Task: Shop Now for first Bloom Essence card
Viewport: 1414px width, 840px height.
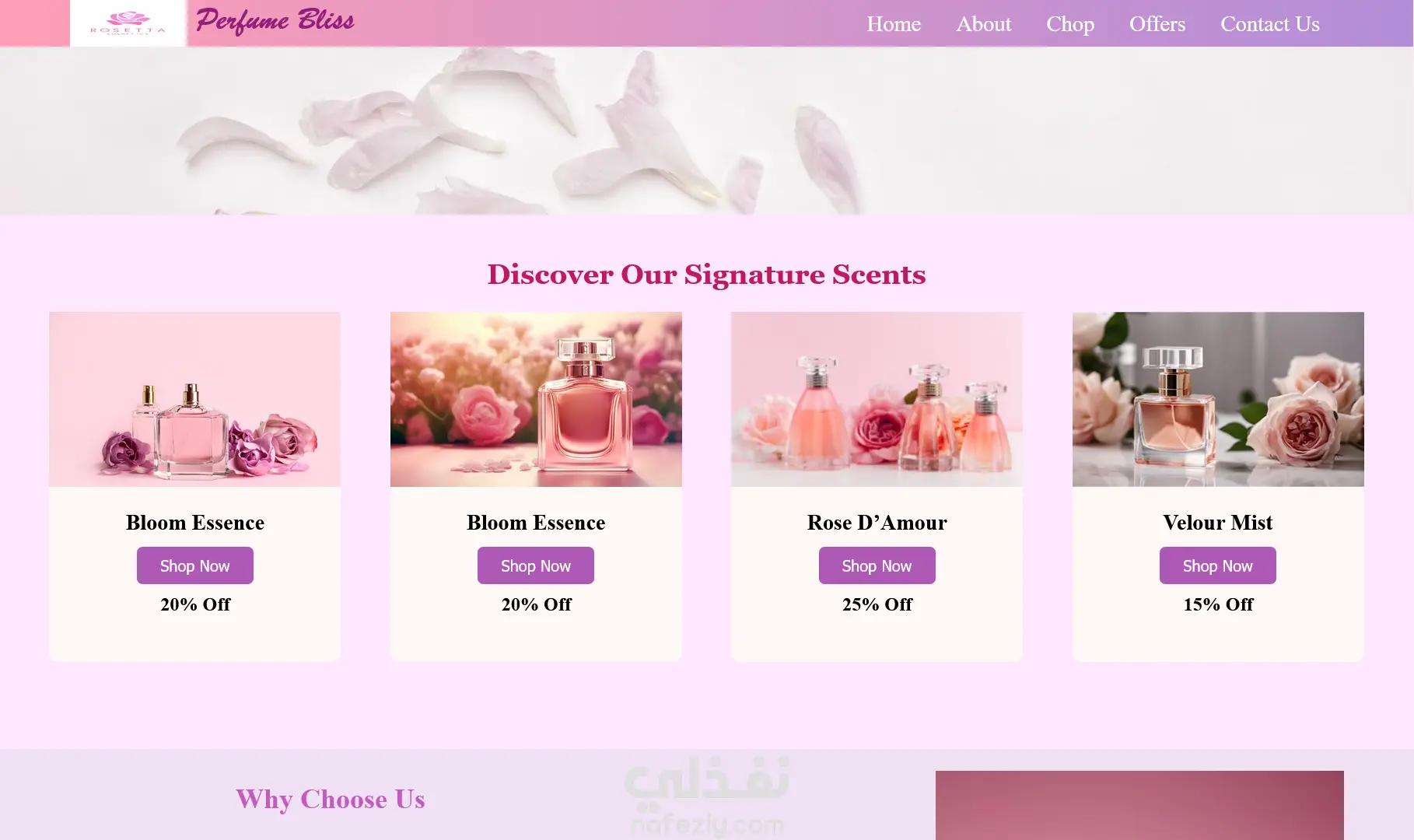Action: pyautogui.click(x=195, y=565)
